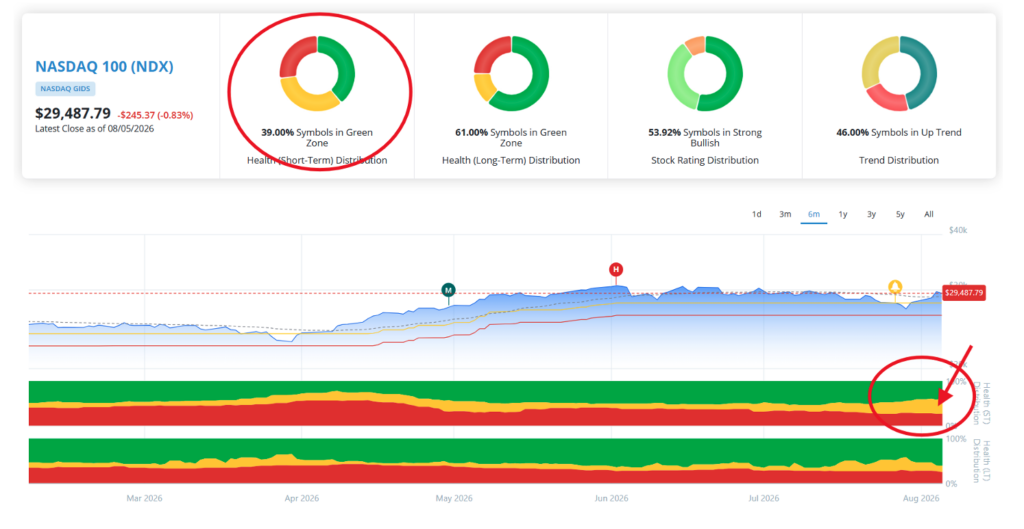Viewport: 1024px width, 529px height.
Task: Click the Trend Distribution label
Action: point(899,160)
